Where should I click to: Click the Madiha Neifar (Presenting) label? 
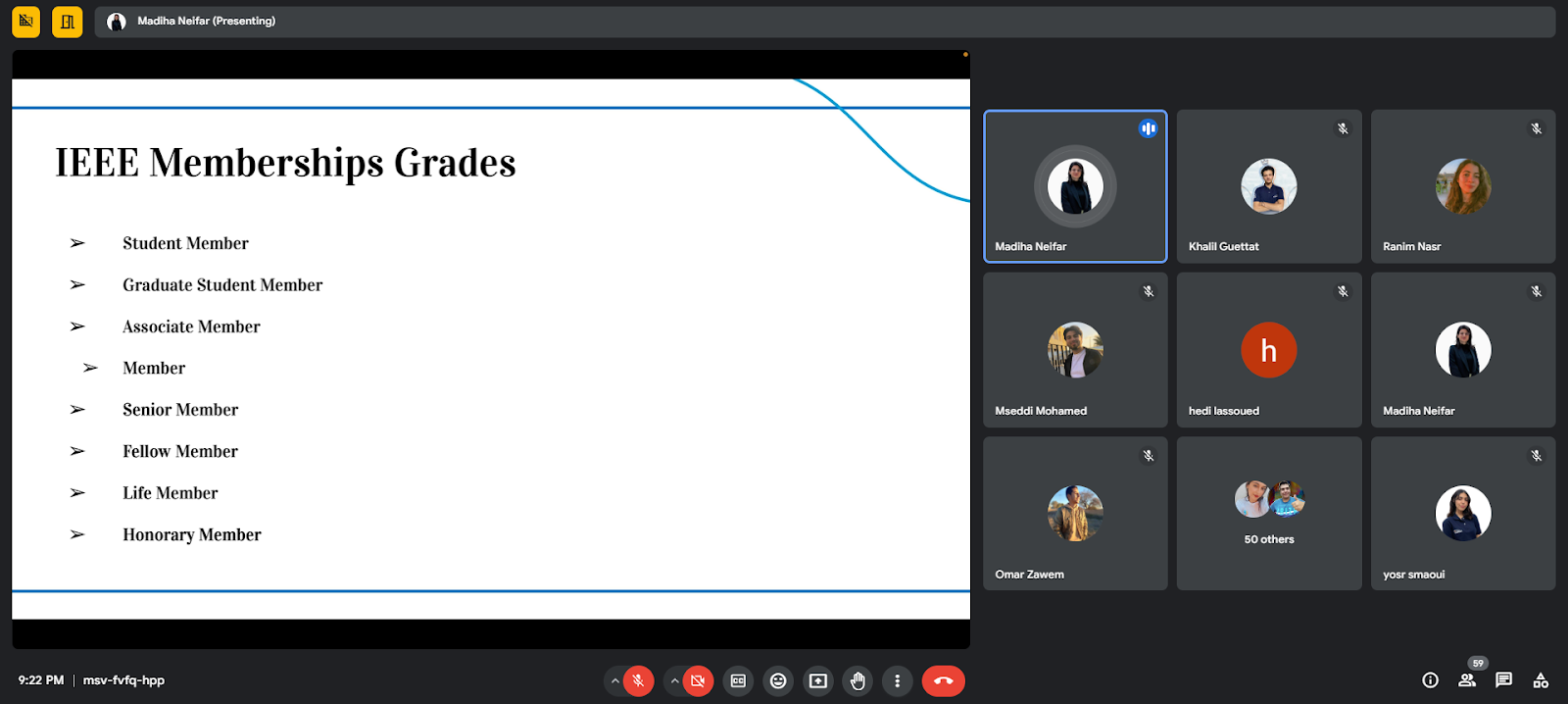pos(207,21)
